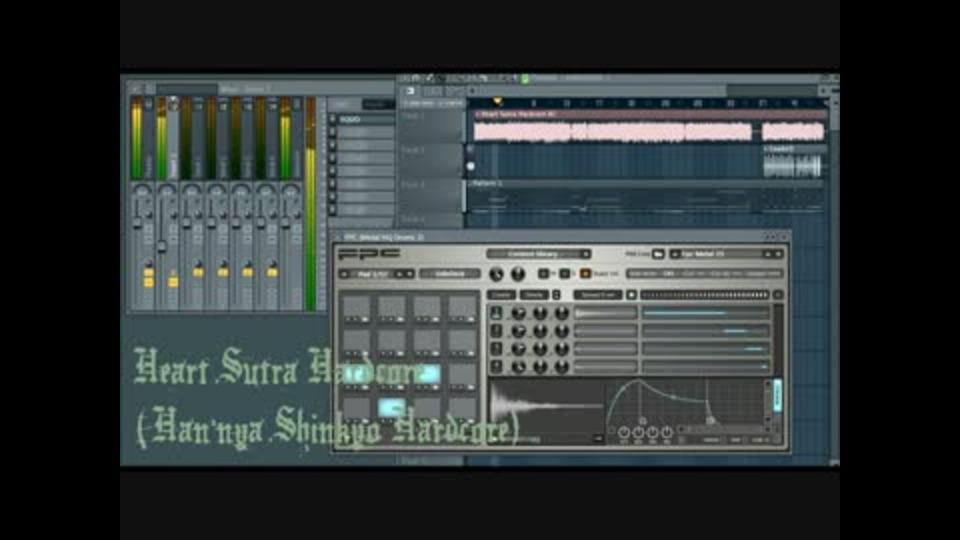Screen dimensions: 960x540
Task: Click top-right FPC drum pad
Action: pyautogui.click(x=462, y=309)
